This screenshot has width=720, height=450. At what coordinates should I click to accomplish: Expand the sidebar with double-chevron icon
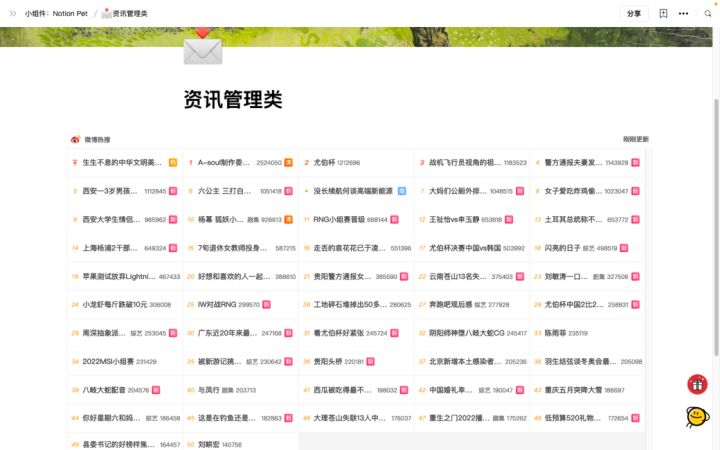pos(13,13)
